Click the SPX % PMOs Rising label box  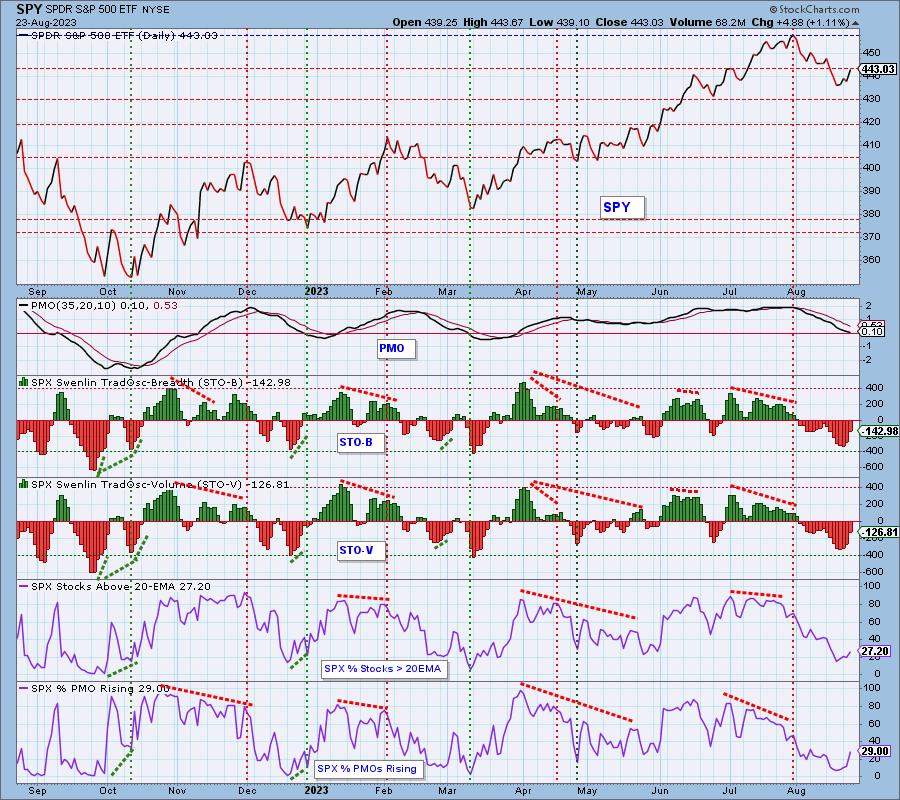[x=370, y=768]
